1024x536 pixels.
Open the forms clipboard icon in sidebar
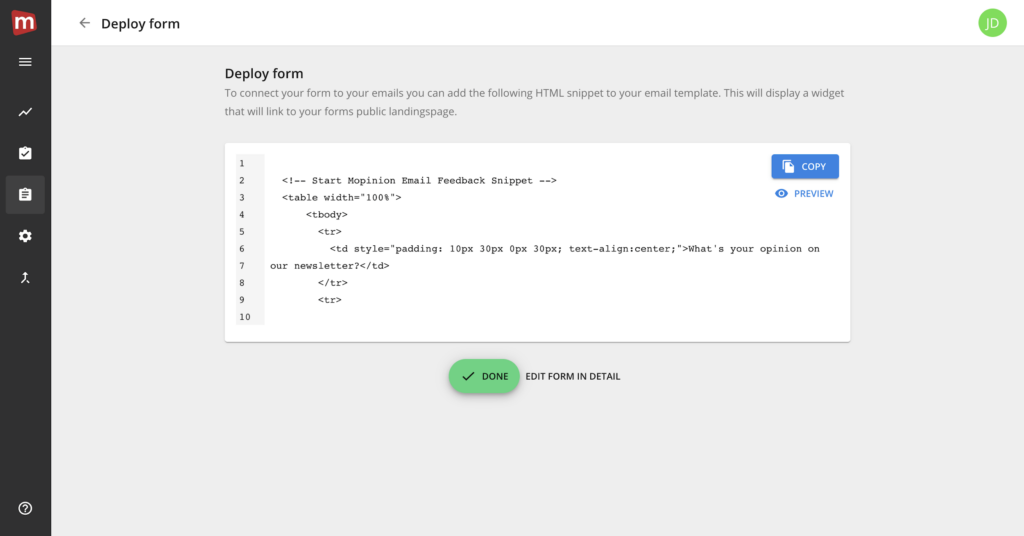click(x=25, y=195)
